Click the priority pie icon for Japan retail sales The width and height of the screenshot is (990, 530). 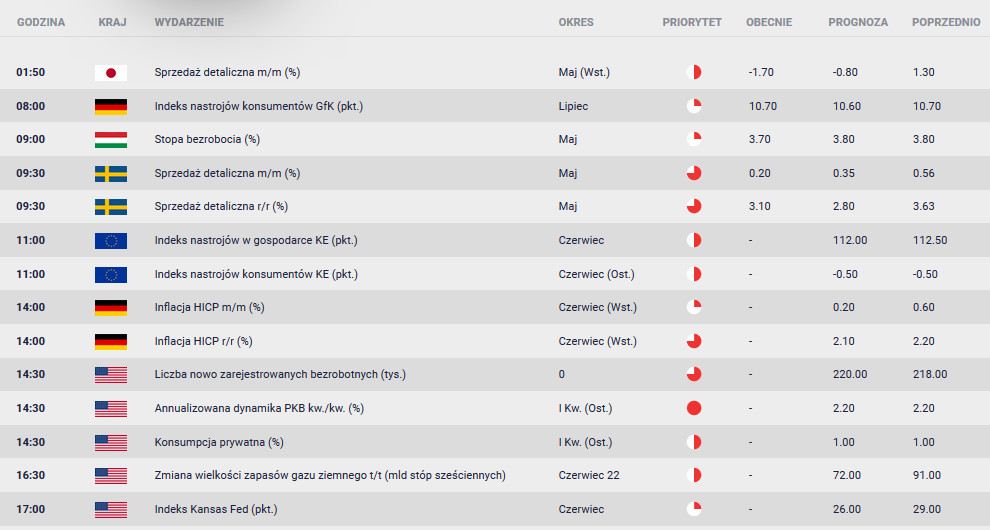coord(694,72)
